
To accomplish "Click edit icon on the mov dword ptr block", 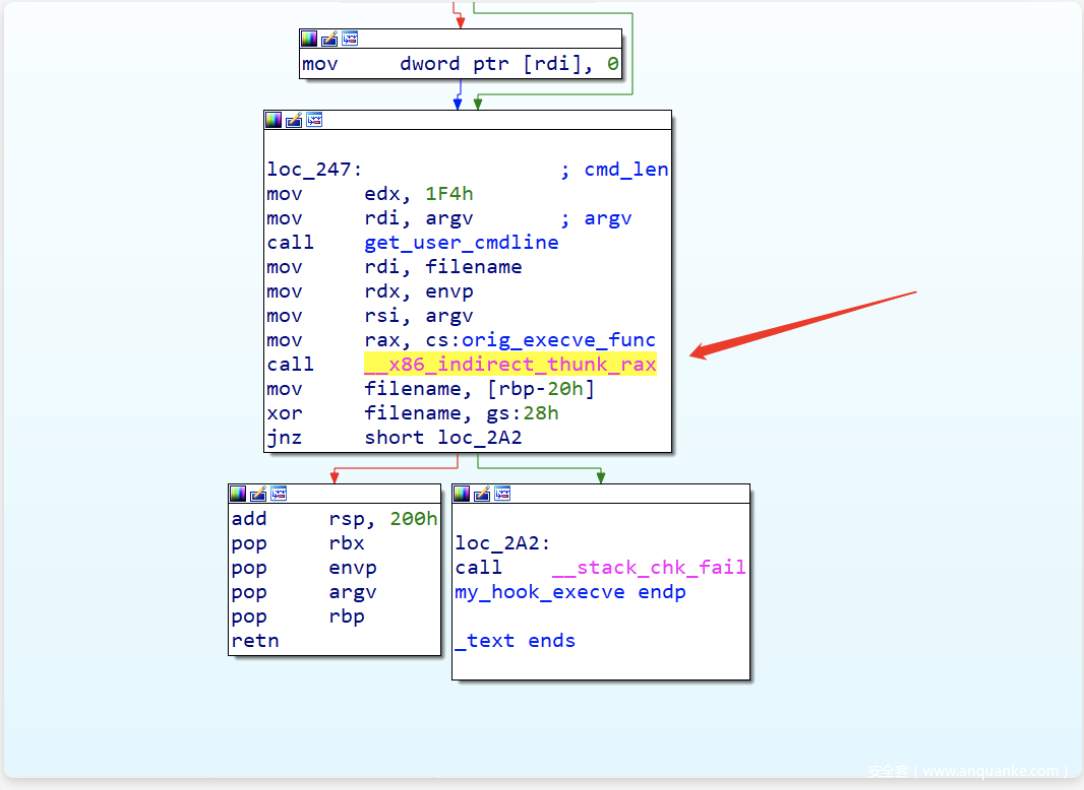I will click(x=330, y=39).
